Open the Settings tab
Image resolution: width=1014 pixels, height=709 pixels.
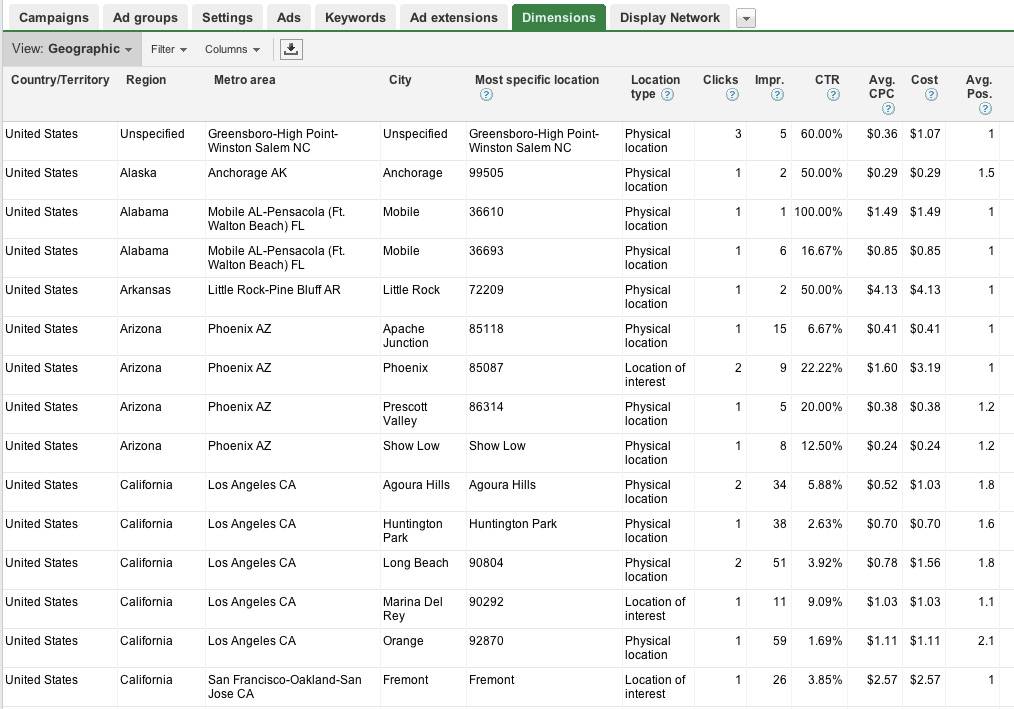(227, 17)
